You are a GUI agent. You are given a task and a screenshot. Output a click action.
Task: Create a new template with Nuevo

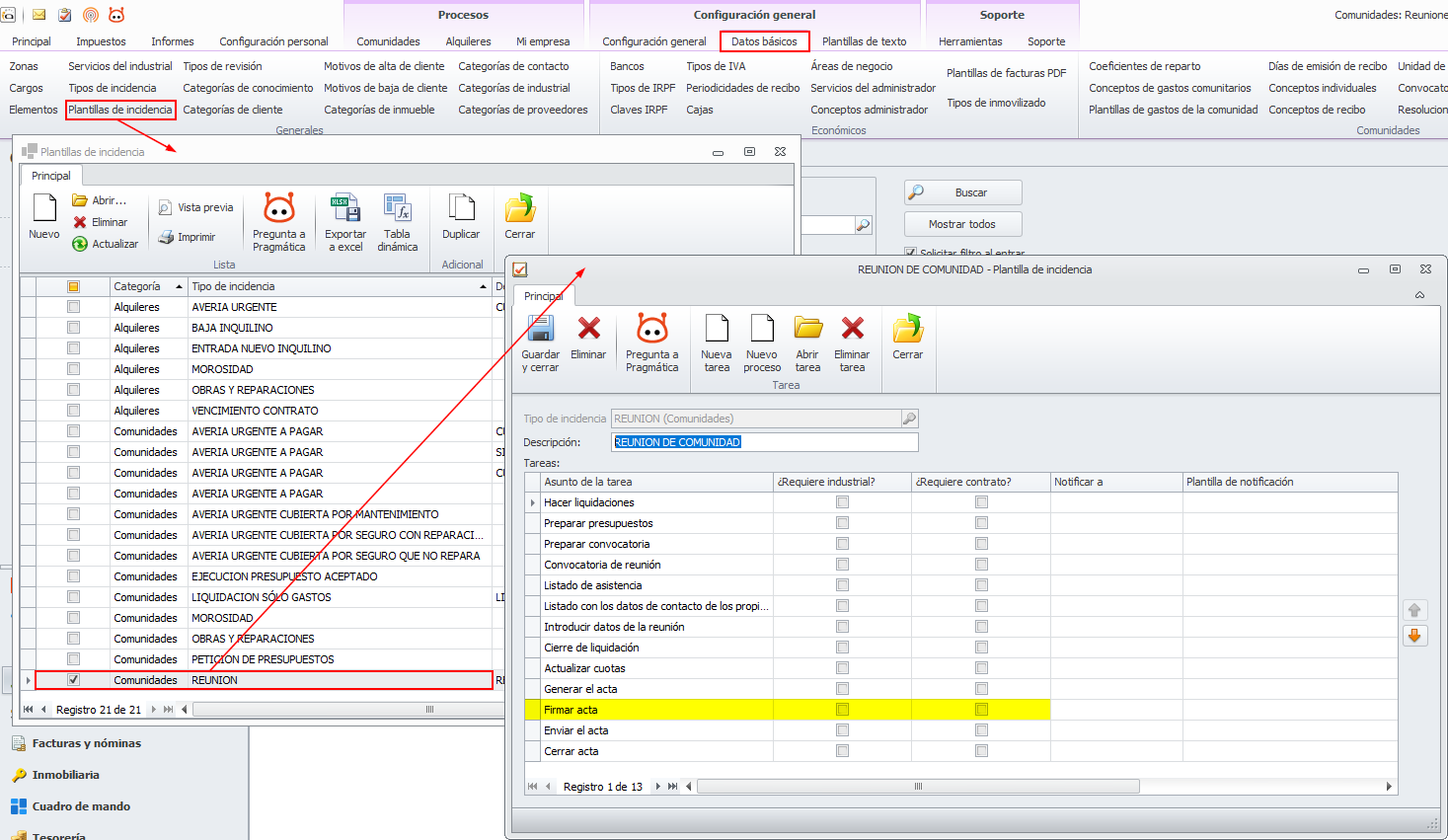(44, 217)
